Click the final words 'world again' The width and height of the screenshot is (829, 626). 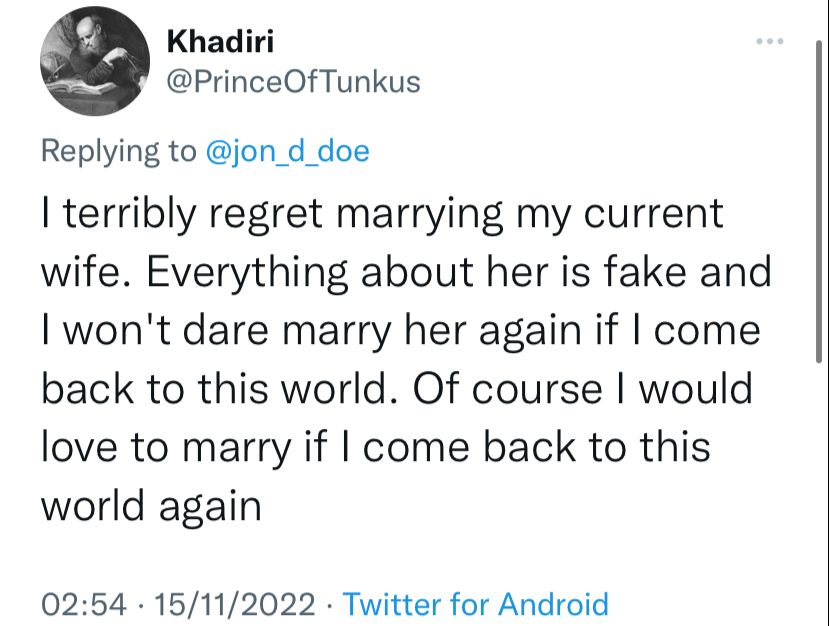coord(151,507)
